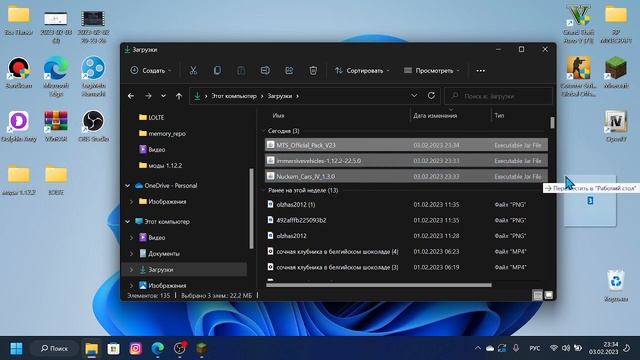Click Загрузки in address breadcrumb
This screenshot has width=640, height=360.
click(x=280, y=96)
